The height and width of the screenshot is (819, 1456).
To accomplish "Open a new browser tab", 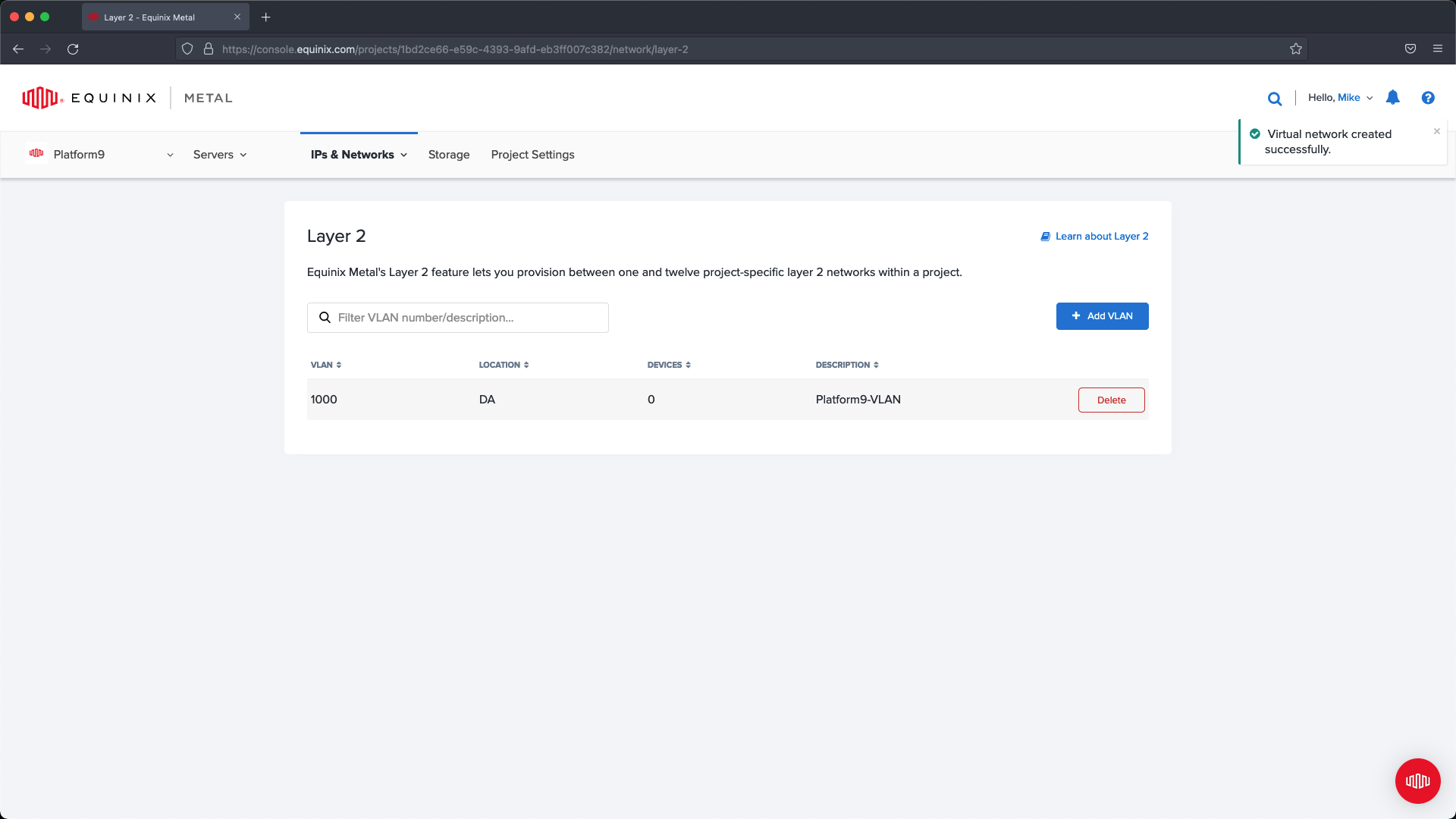I will [x=266, y=17].
